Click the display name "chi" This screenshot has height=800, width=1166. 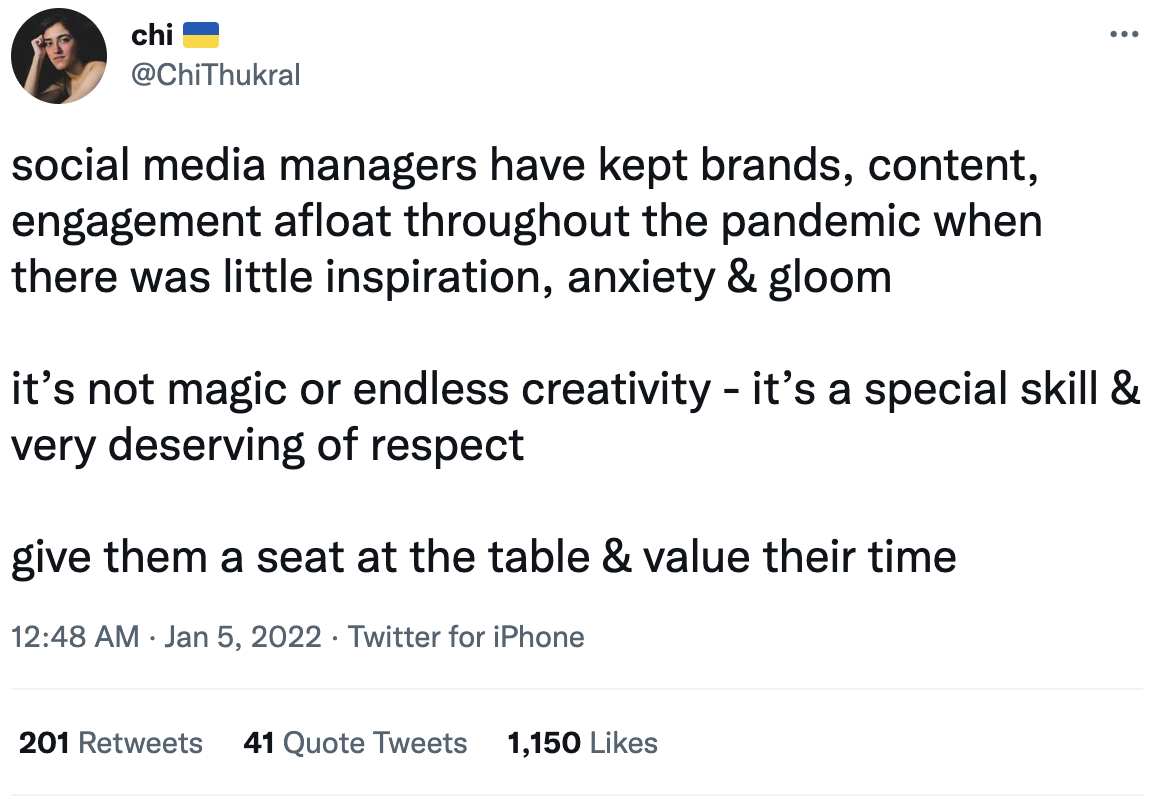tap(152, 36)
